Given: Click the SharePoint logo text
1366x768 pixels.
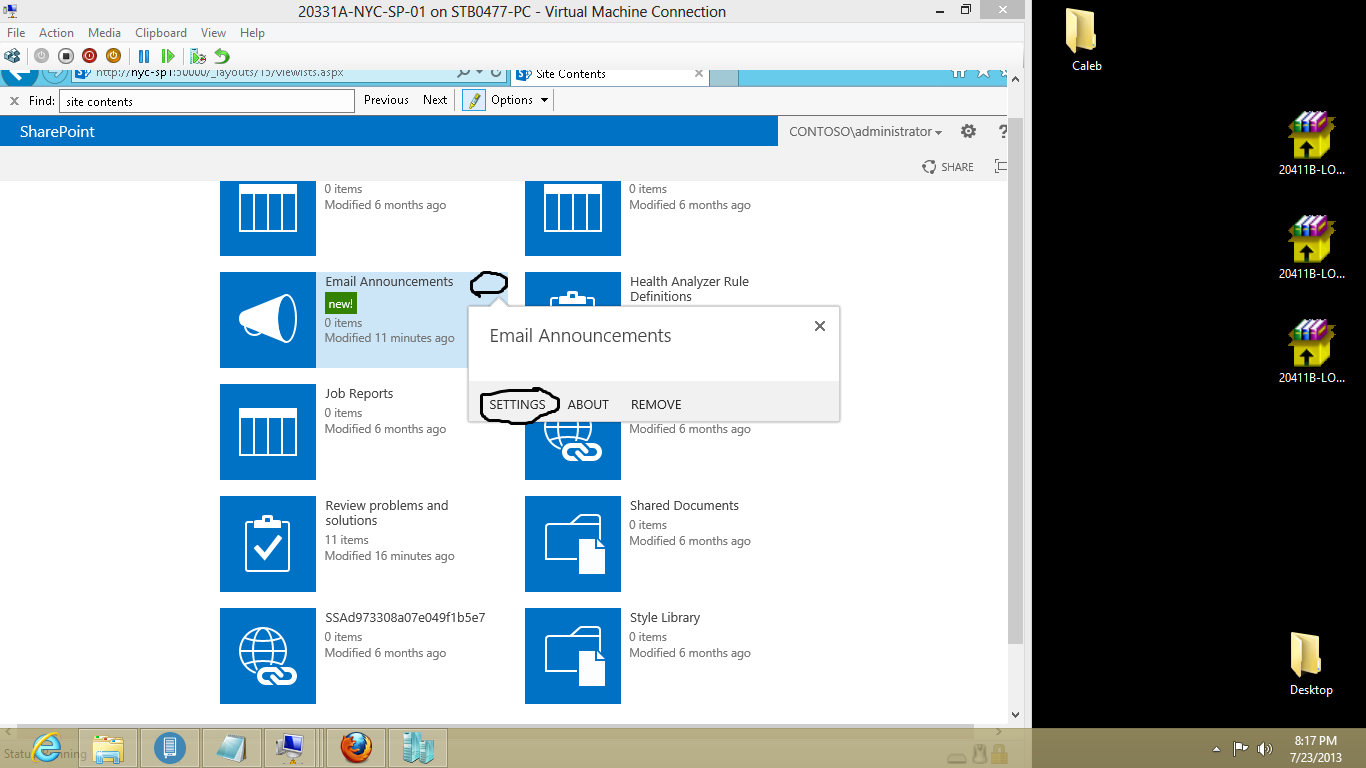Looking at the screenshot, I should pyautogui.click(x=57, y=131).
